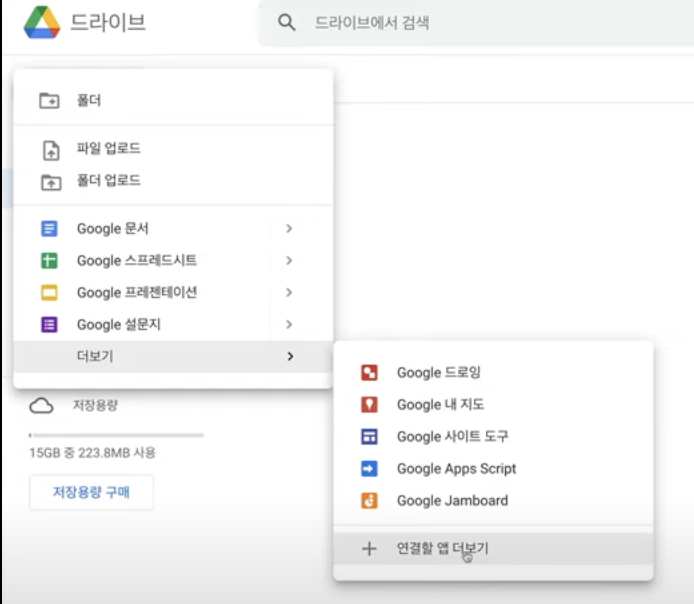
Task: Choose Google 드로잉 from the submenu
Action: [x=493, y=373]
